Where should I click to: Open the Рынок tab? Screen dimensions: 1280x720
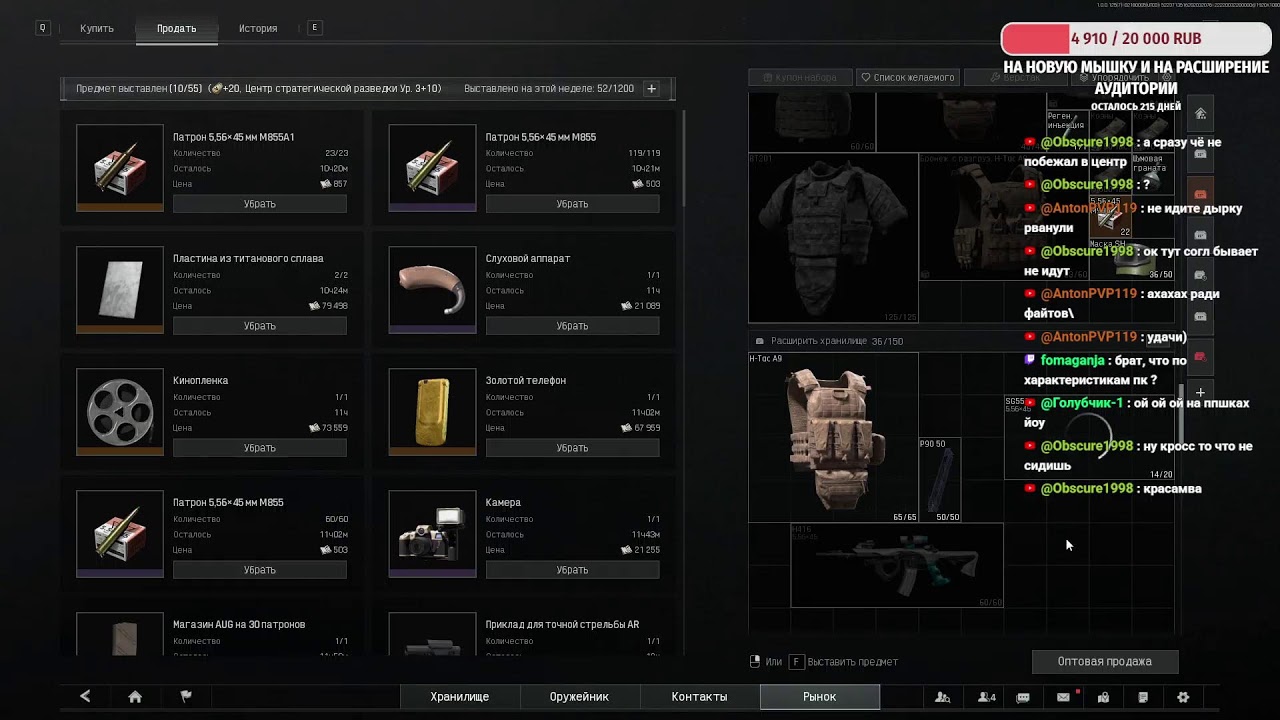820,697
